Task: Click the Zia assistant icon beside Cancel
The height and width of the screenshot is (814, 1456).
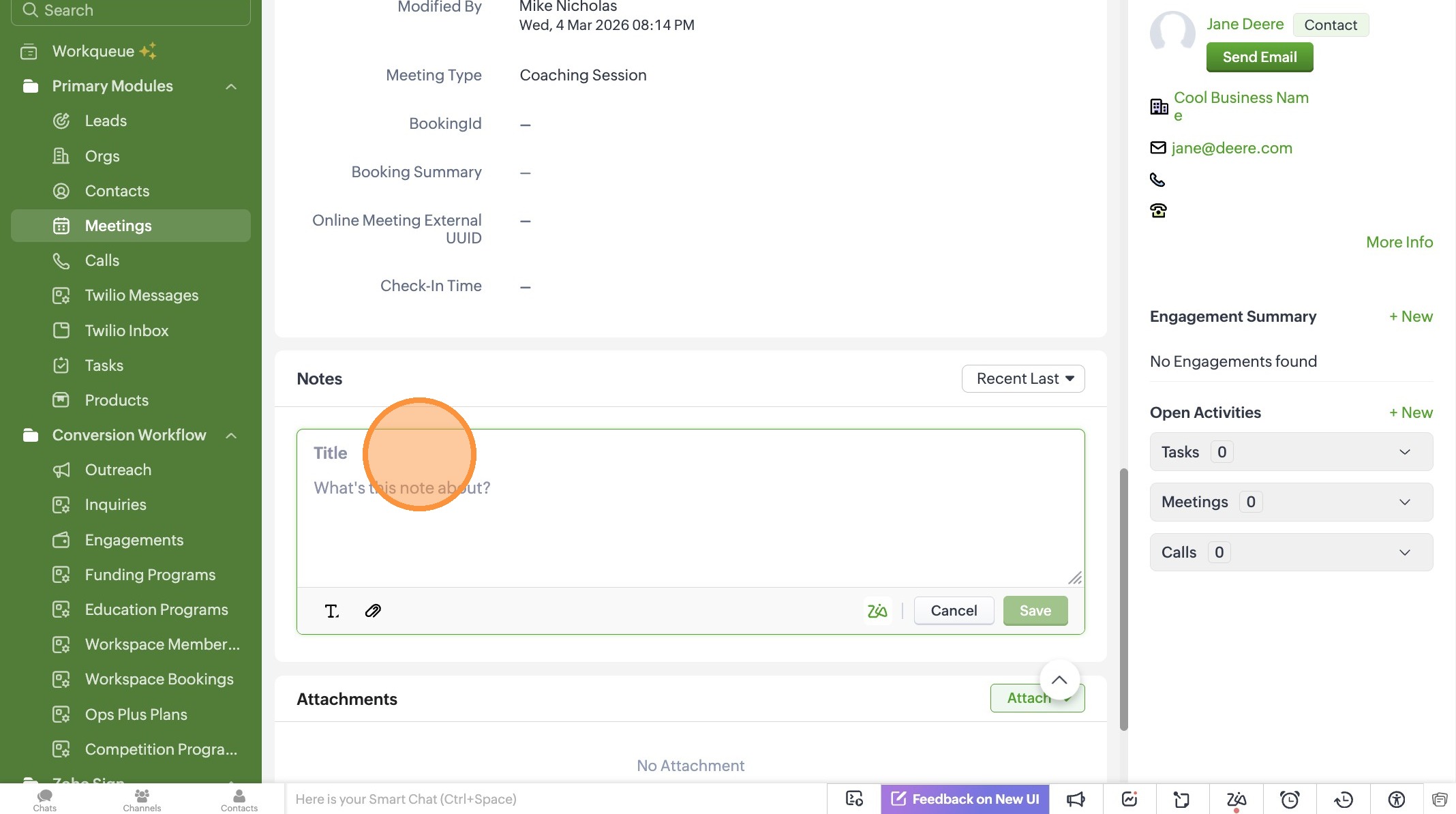Action: 877,611
